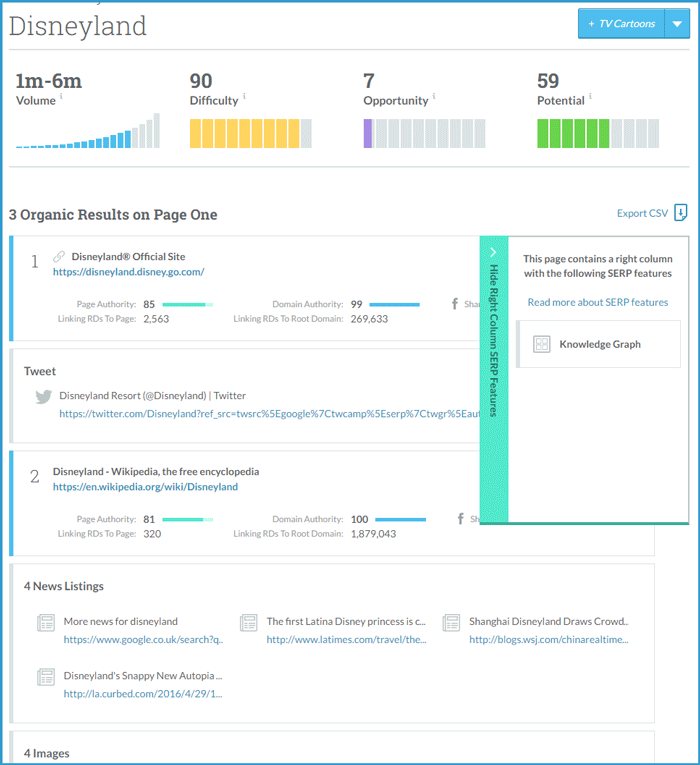
Task: Click the Twitter bird icon
Action: coord(43,396)
